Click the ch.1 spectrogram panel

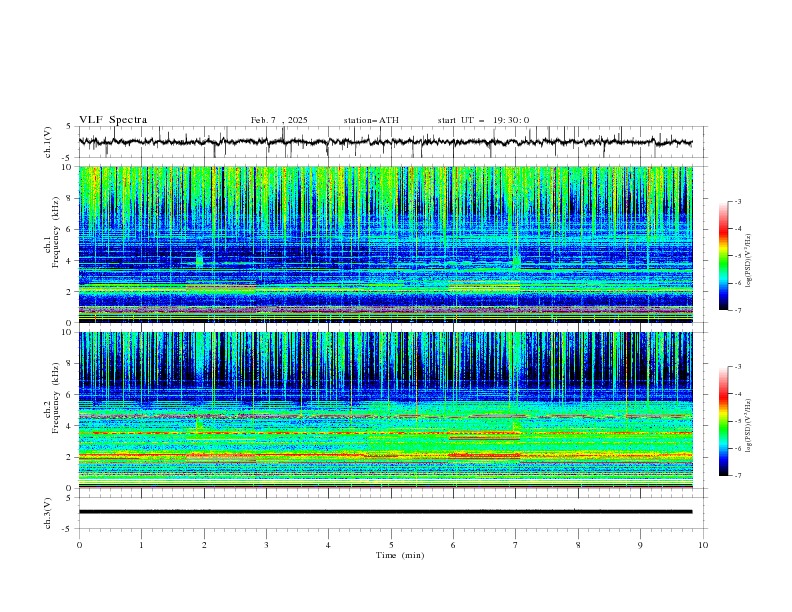pos(385,244)
